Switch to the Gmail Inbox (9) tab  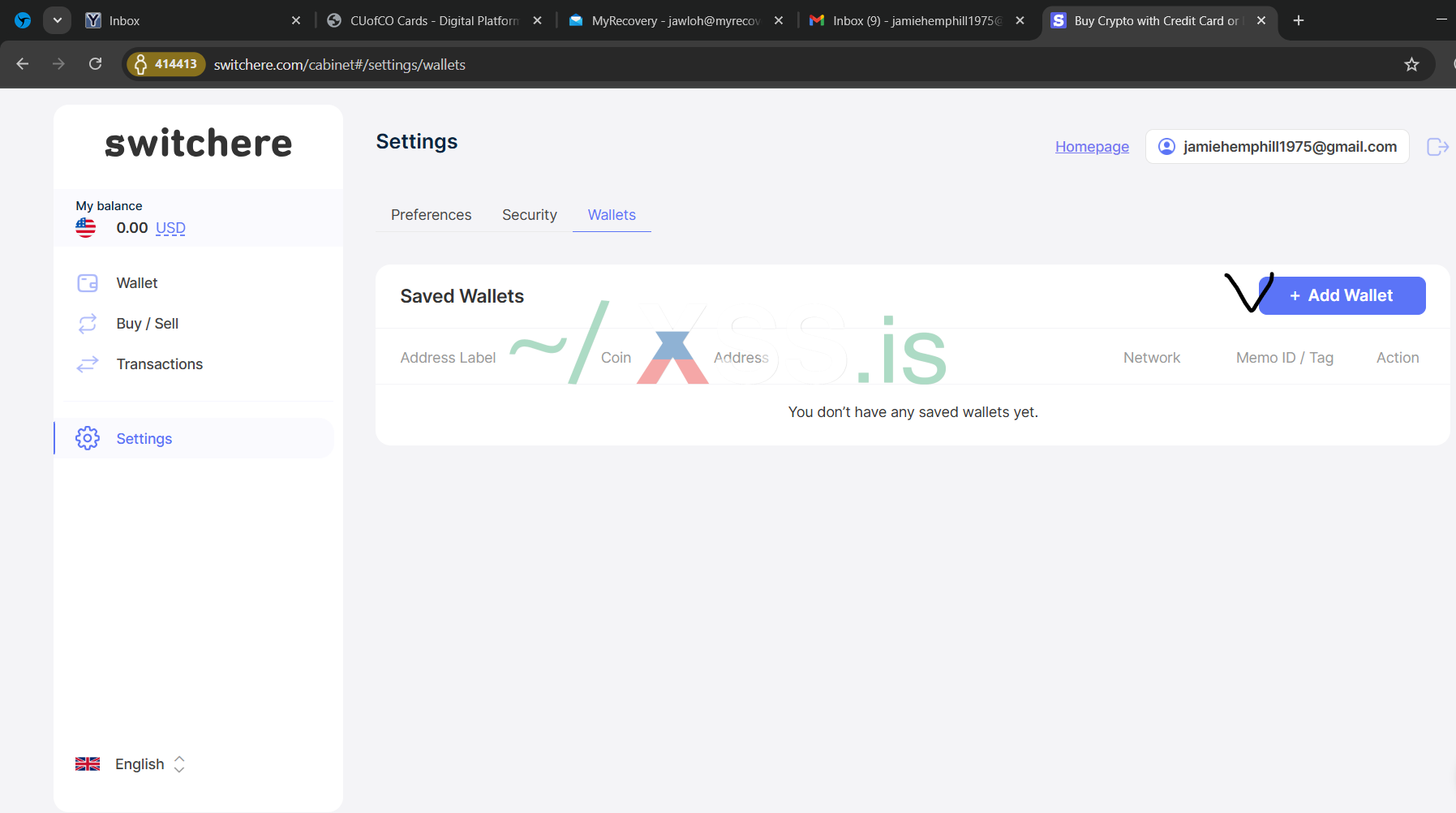pos(917,20)
